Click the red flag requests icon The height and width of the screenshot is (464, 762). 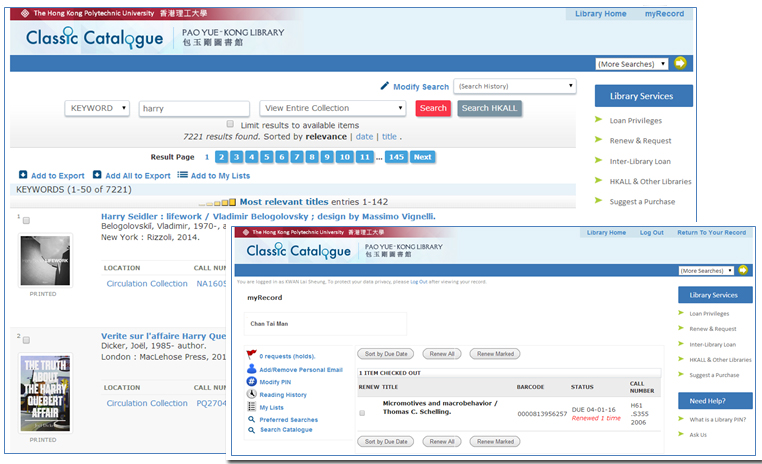tap(251, 355)
